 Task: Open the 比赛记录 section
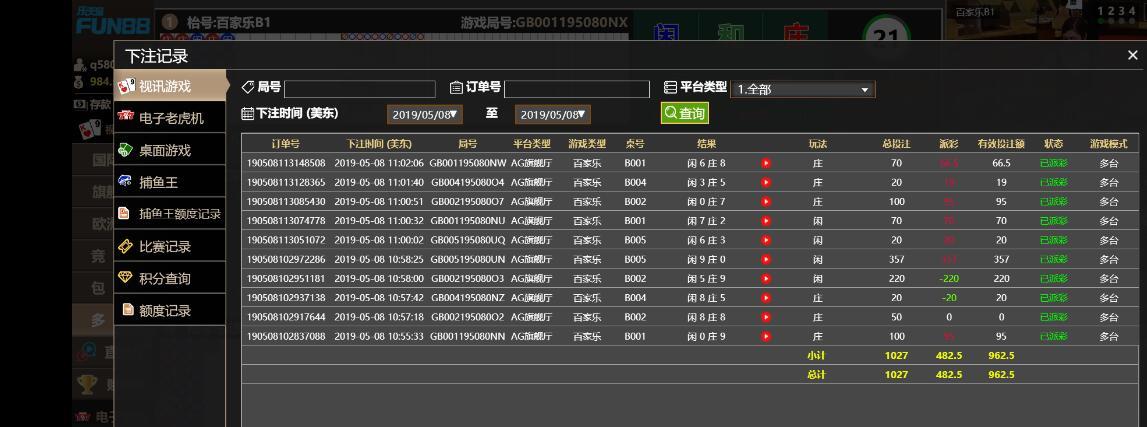(165, 246)
